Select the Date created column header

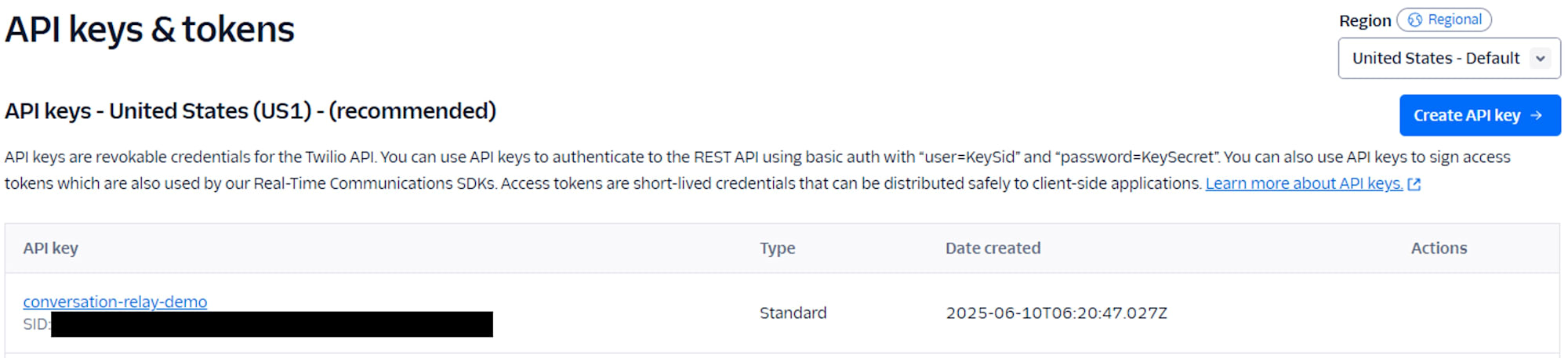tap(993, 248)
